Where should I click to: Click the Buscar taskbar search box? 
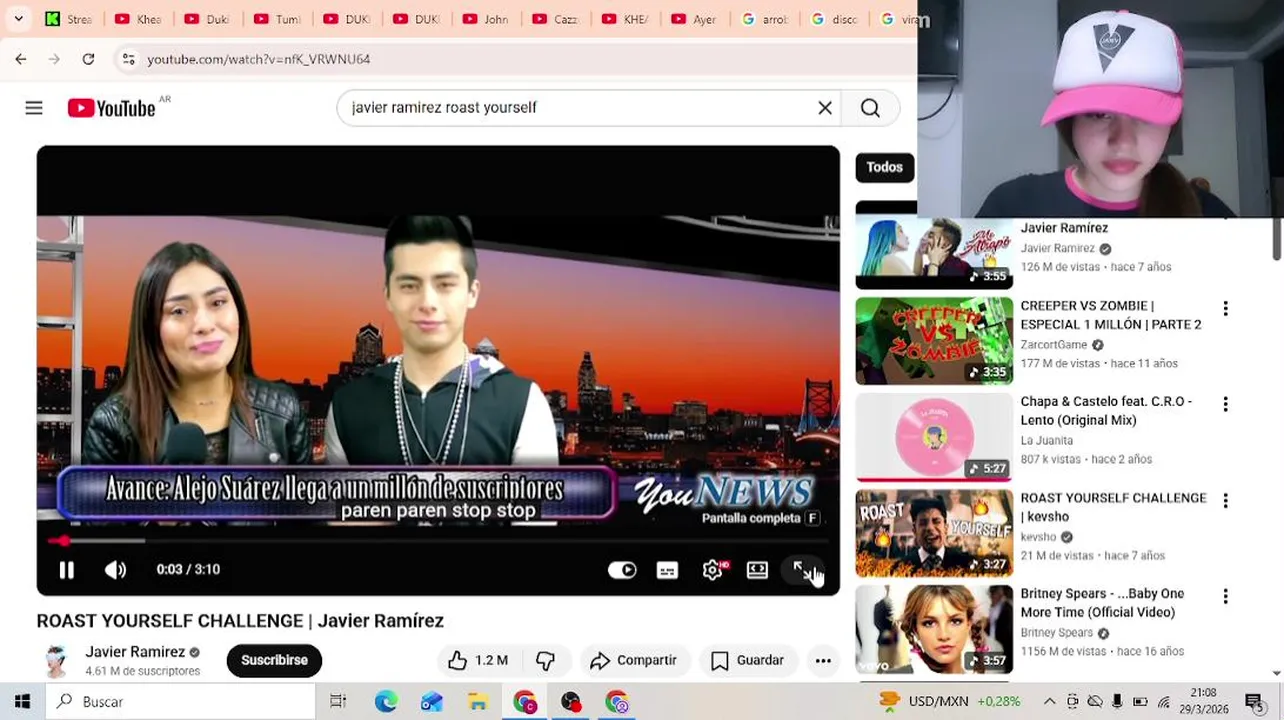[180, 701]
